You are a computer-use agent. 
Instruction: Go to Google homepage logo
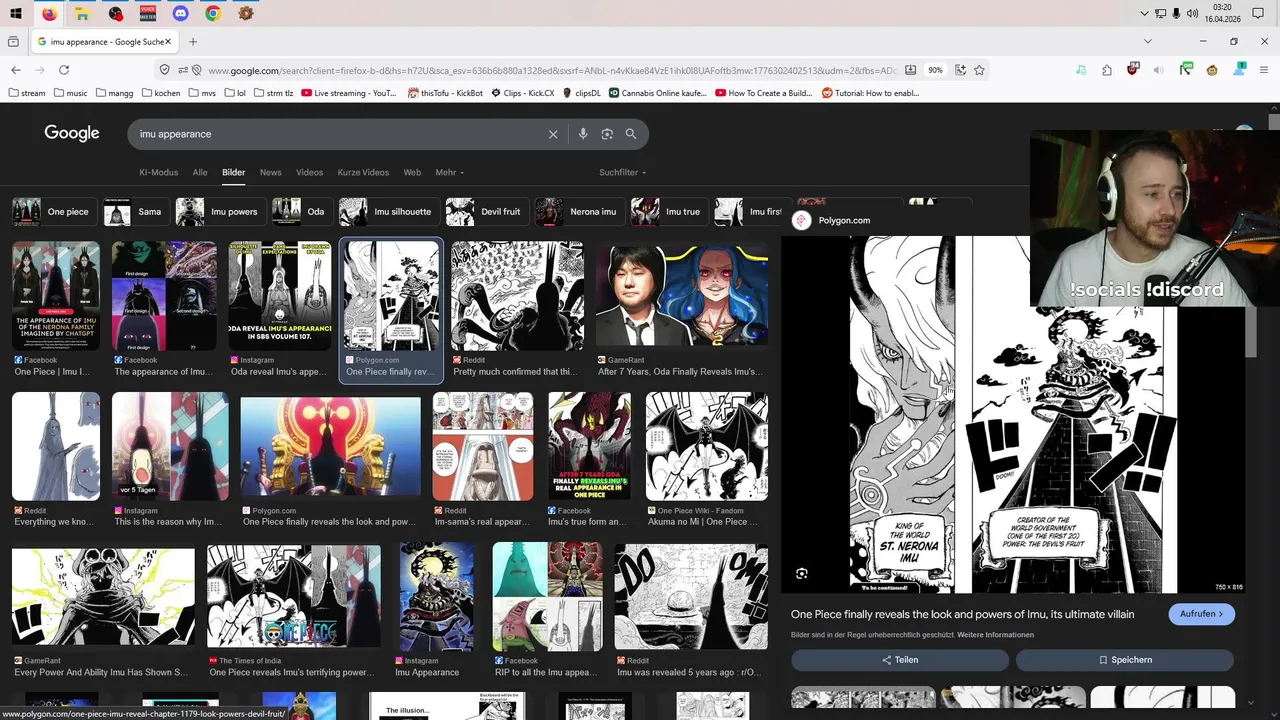[72, 133]
